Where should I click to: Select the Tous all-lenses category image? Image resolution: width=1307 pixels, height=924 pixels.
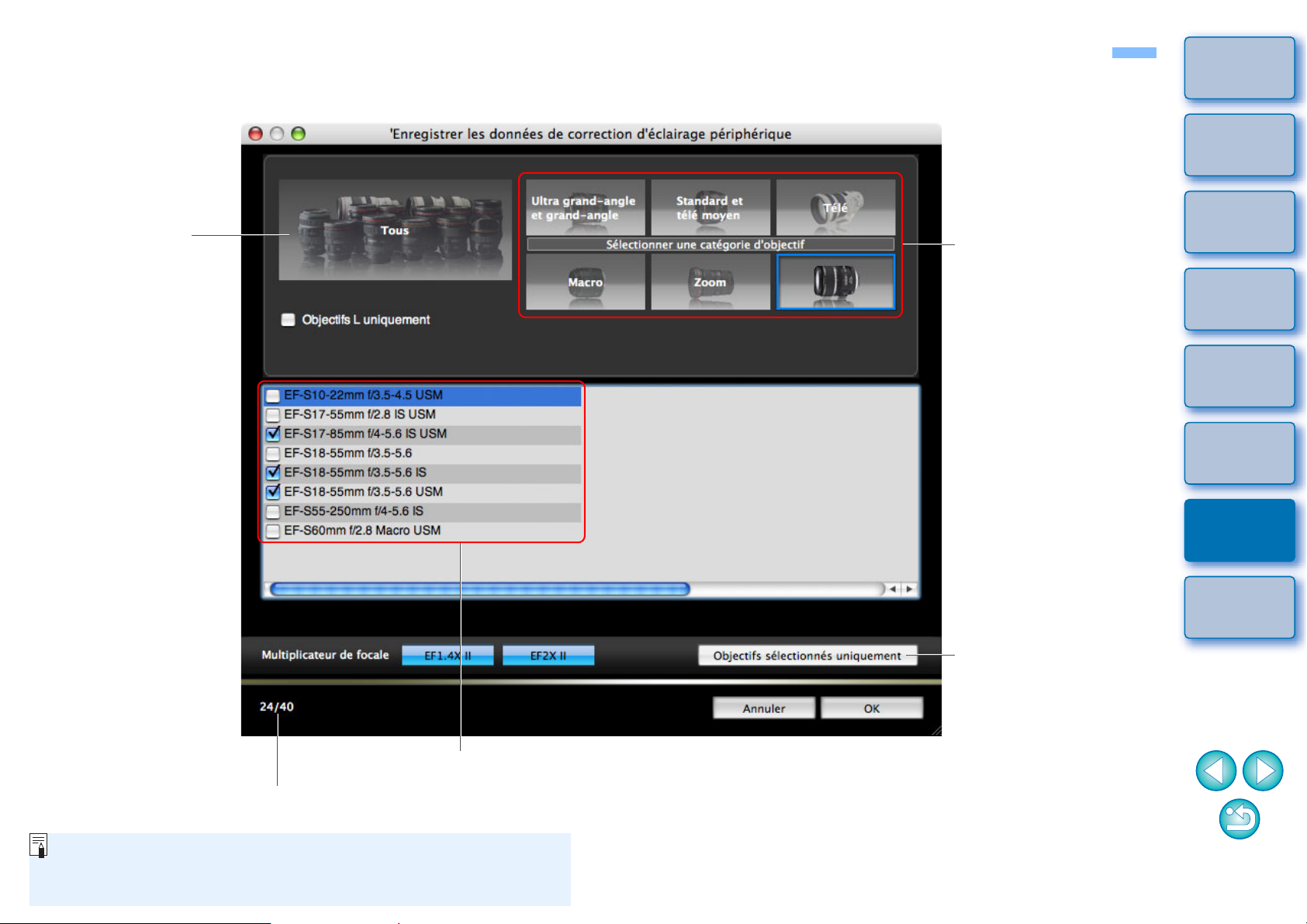click(395, 230)
